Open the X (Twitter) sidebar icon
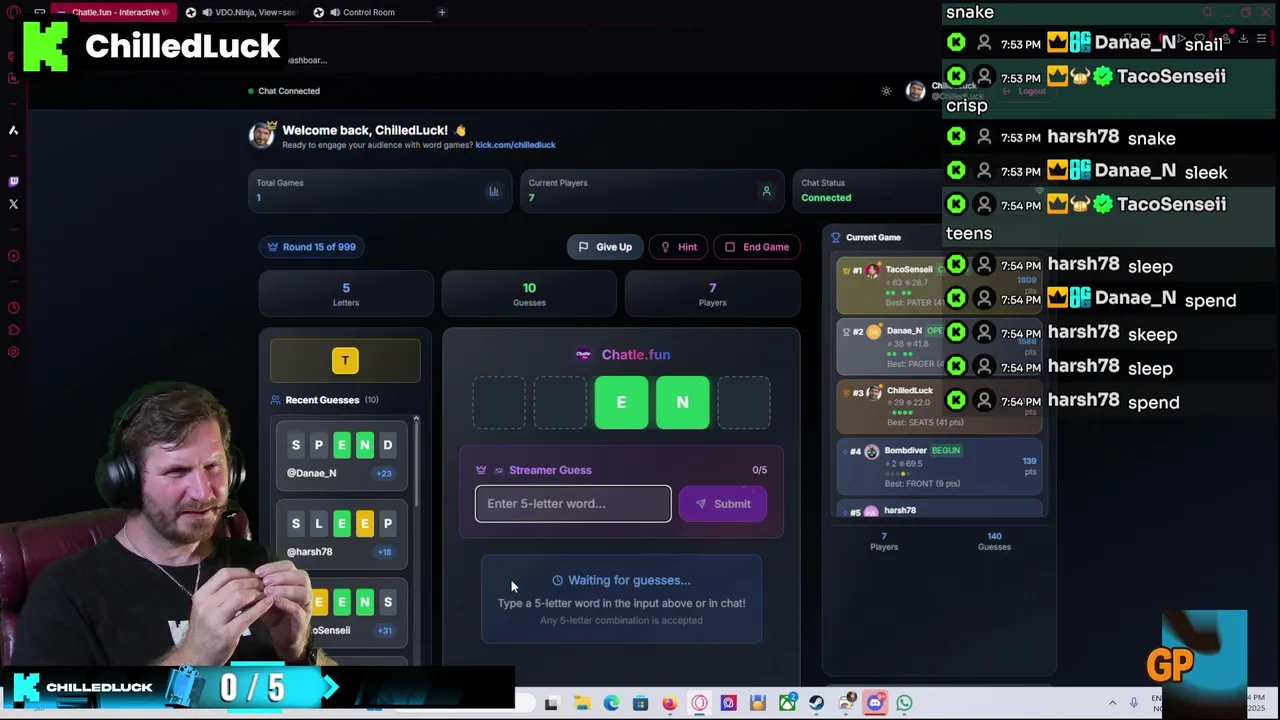 coord(13,204)
